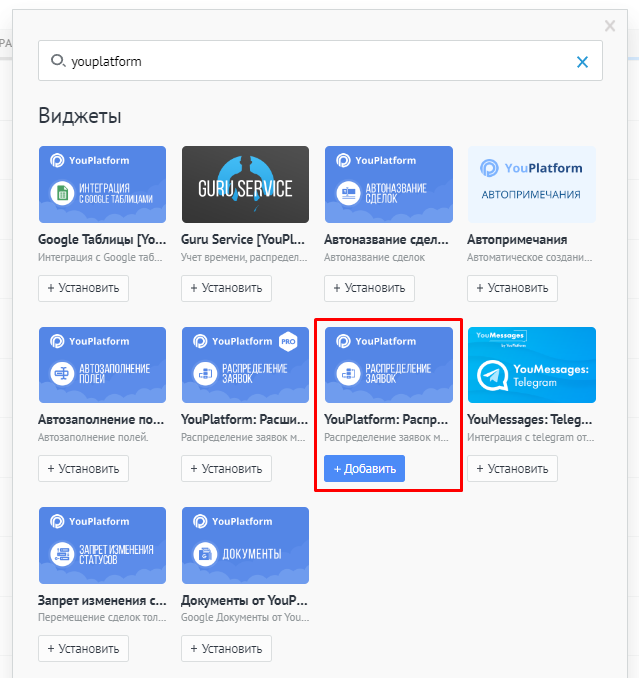
Task: Click the title 'Запрет изменения с...'
Action: click(x=102, y=601)
